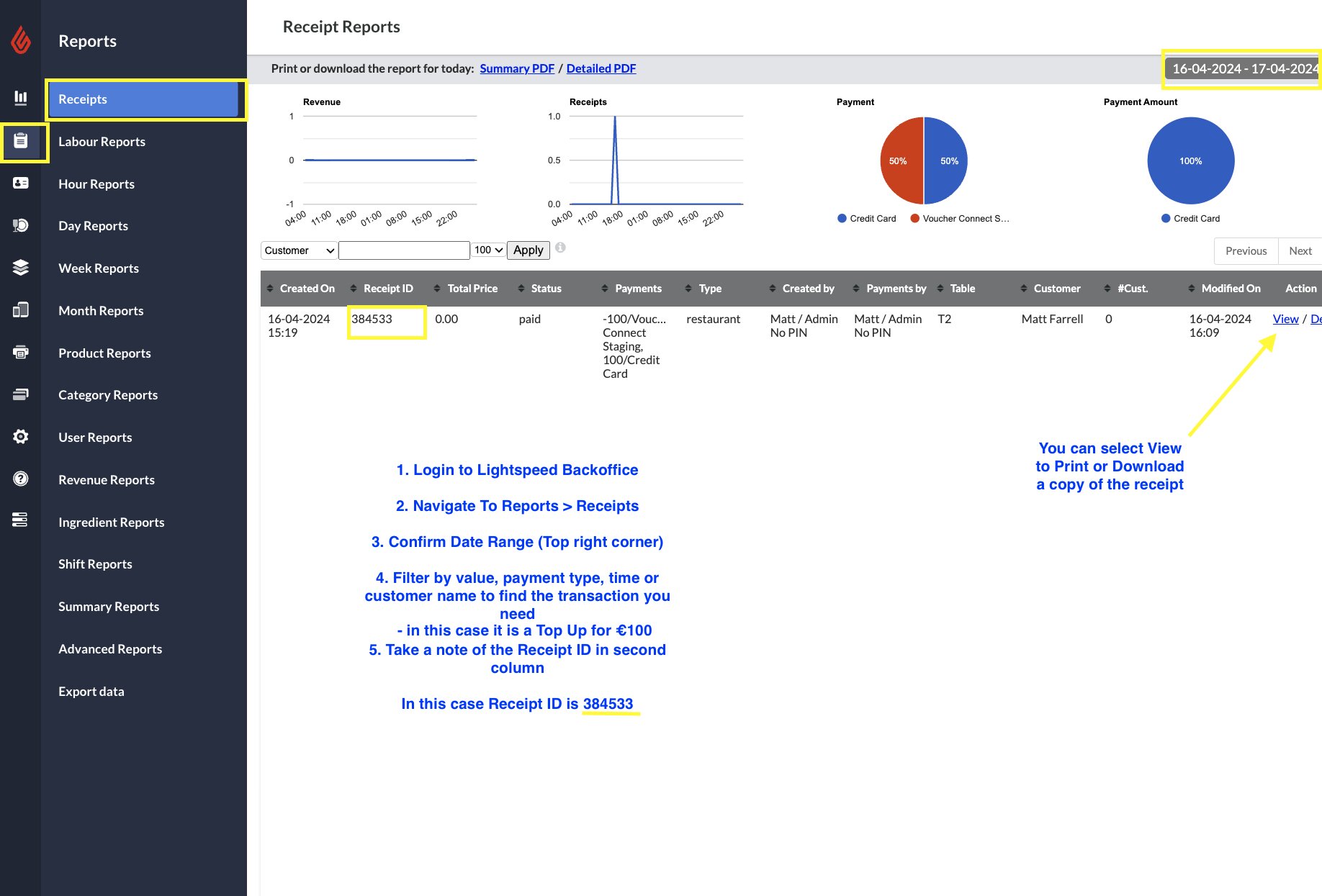Image resolution: width=1322 pixels, height=896 pixels.
Task: Open the printer sidebar icon
Action: pos(21,352)
